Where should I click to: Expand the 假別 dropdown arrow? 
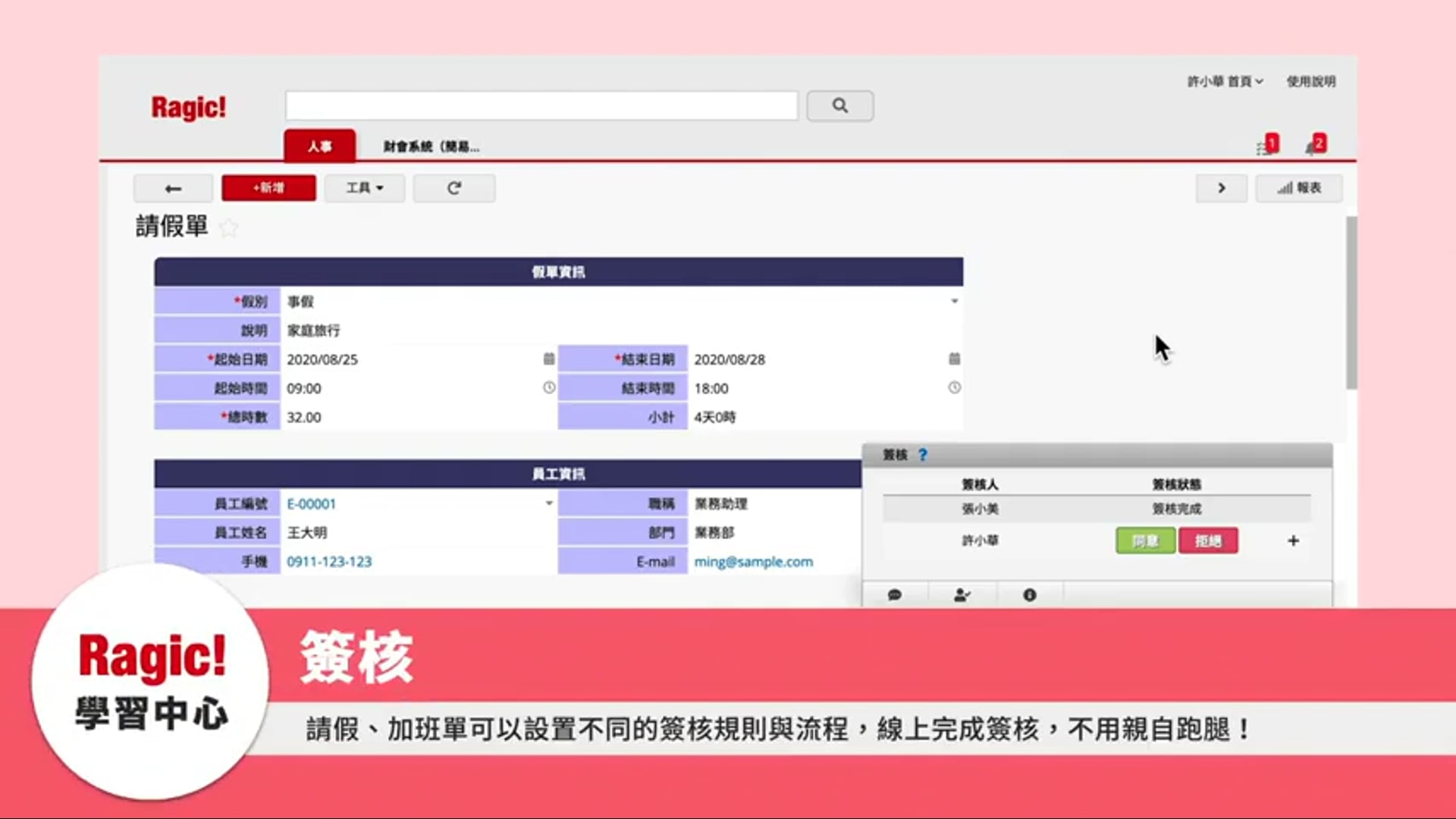point(954,301)
